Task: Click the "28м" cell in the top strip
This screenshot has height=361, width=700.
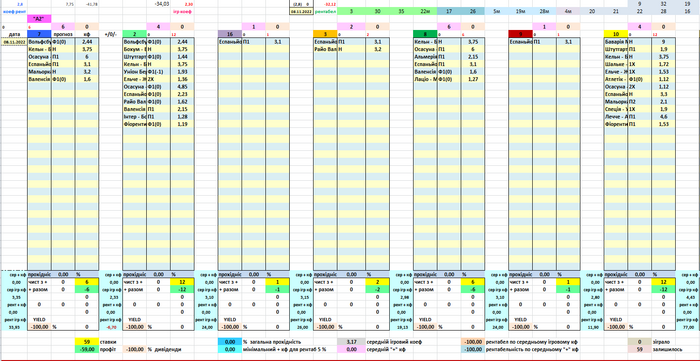Action: click(x=544, y=11)
